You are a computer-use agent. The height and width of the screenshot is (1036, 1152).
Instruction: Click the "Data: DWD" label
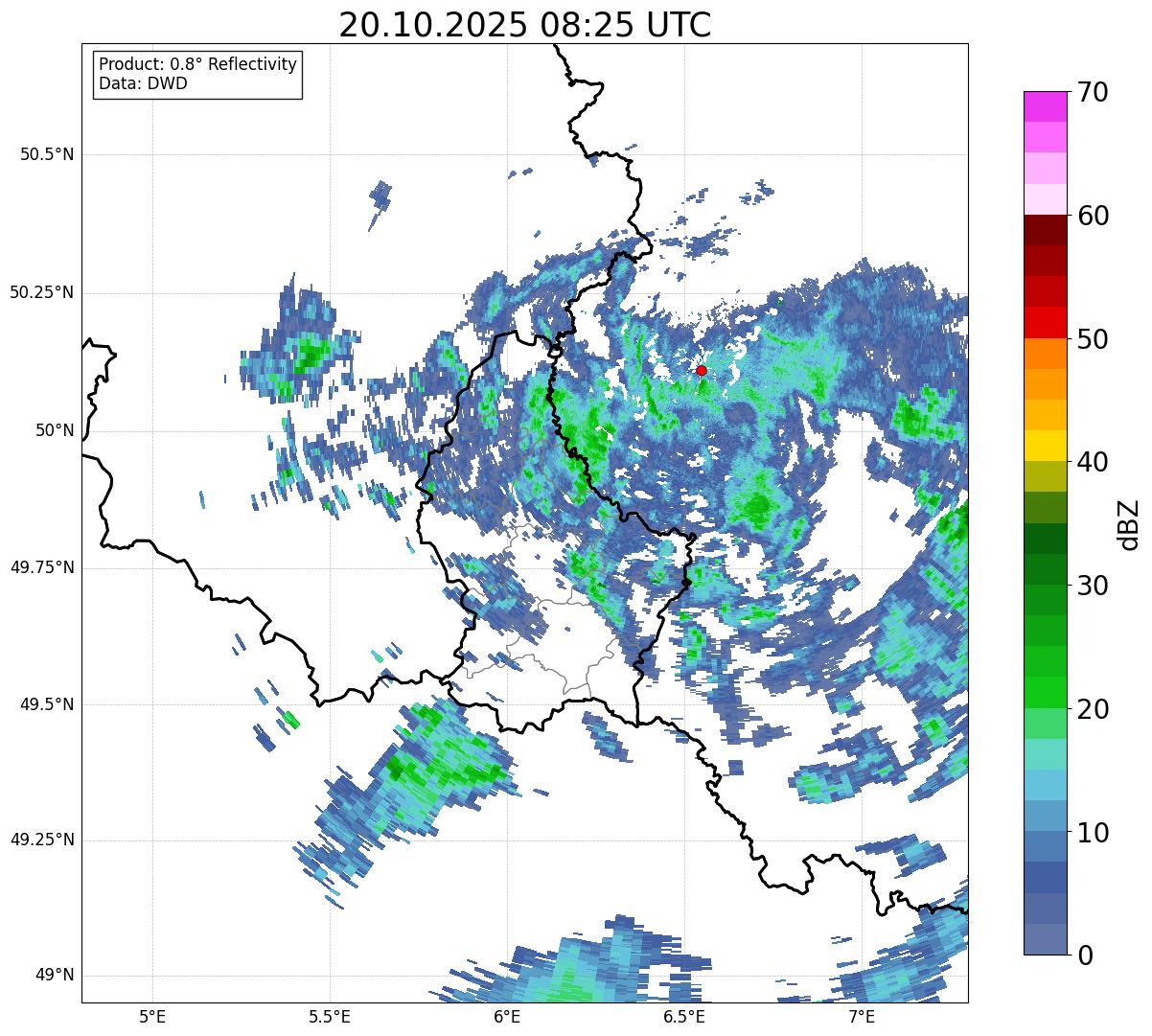point(144,83)
